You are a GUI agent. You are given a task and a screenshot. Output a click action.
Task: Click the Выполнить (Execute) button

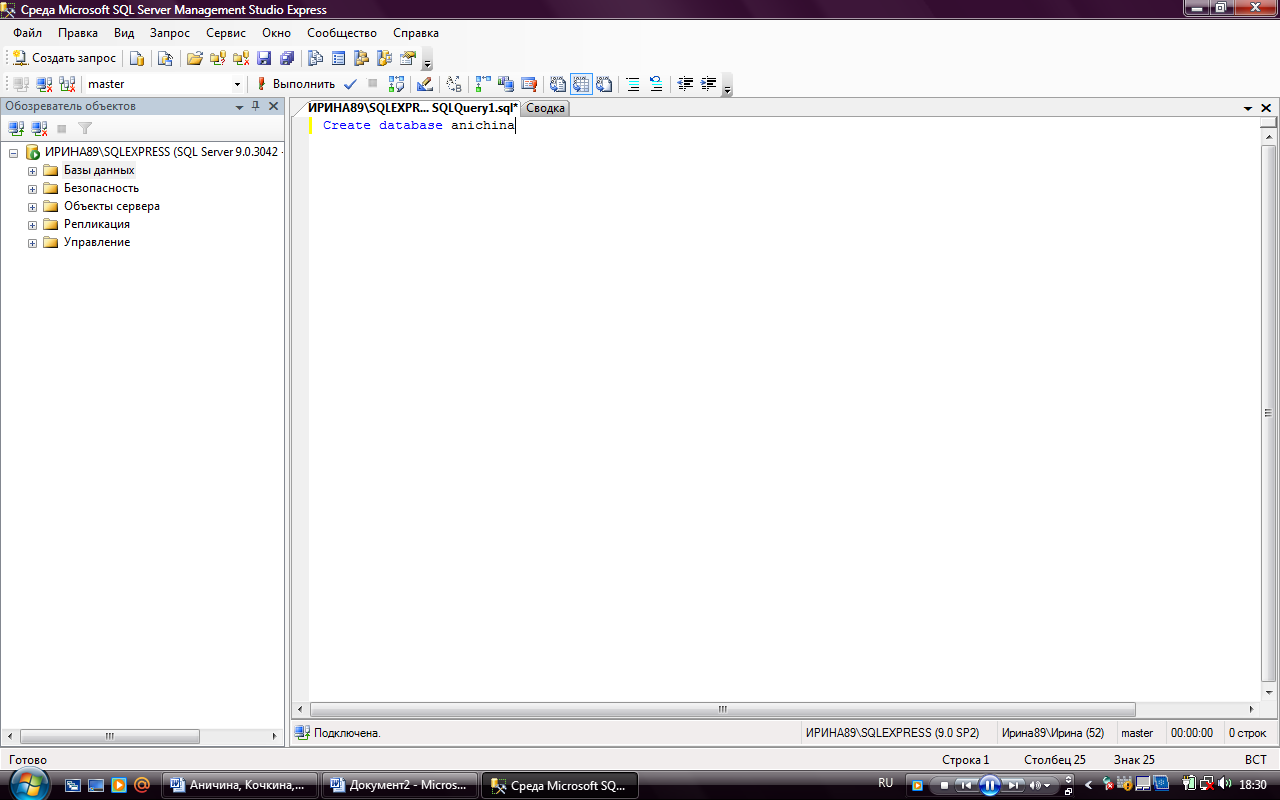pos(295,84)
